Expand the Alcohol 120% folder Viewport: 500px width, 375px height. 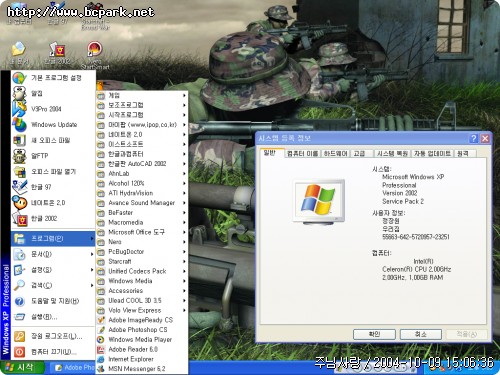[142, 183]
